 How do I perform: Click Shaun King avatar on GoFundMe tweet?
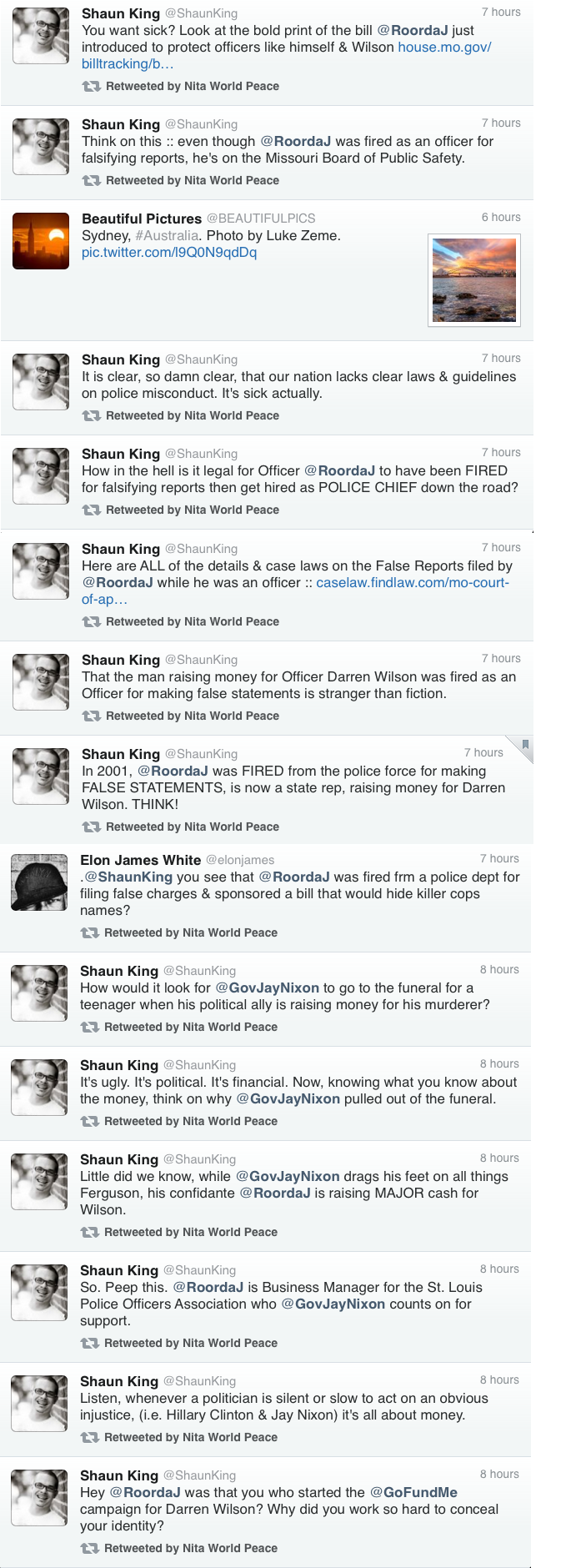pos(39,1498)
